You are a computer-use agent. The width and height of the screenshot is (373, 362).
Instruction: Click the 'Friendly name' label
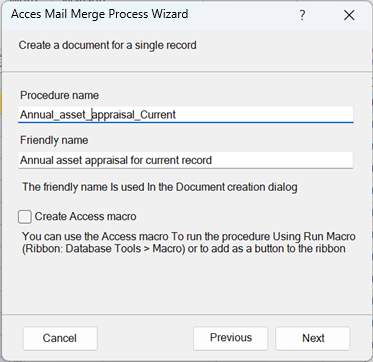(54, 140)
